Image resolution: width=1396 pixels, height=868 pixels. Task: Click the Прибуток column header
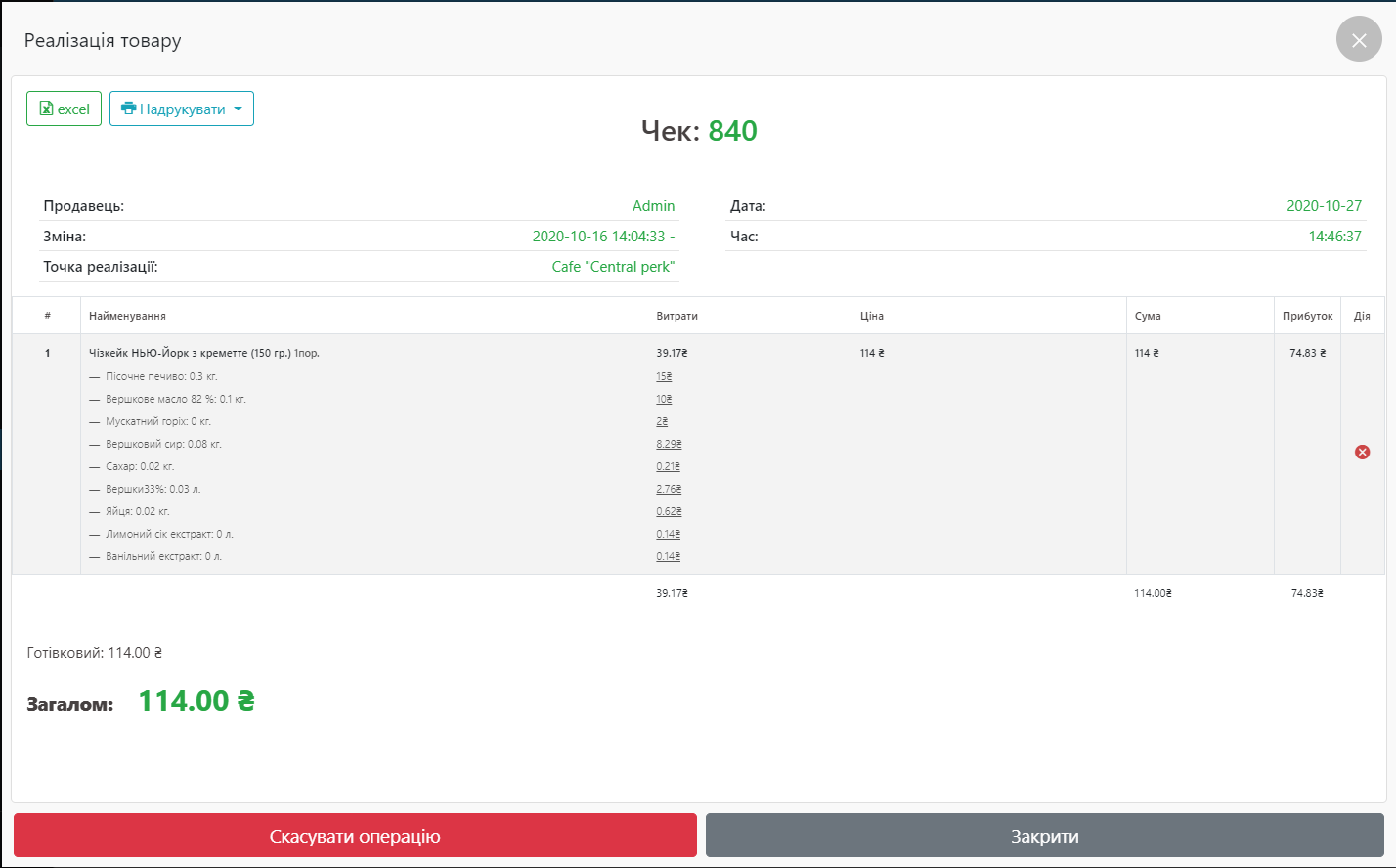coord(1307,316)
